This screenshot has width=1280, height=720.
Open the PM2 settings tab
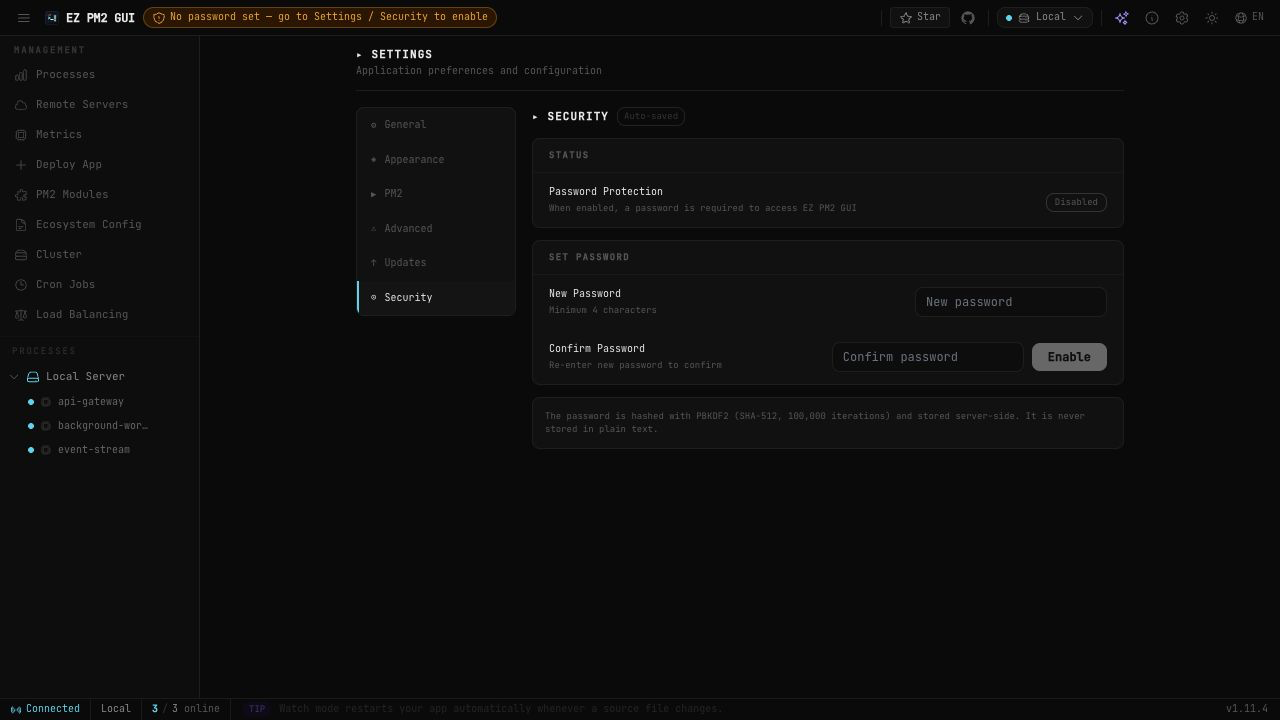tap(436, 194)
